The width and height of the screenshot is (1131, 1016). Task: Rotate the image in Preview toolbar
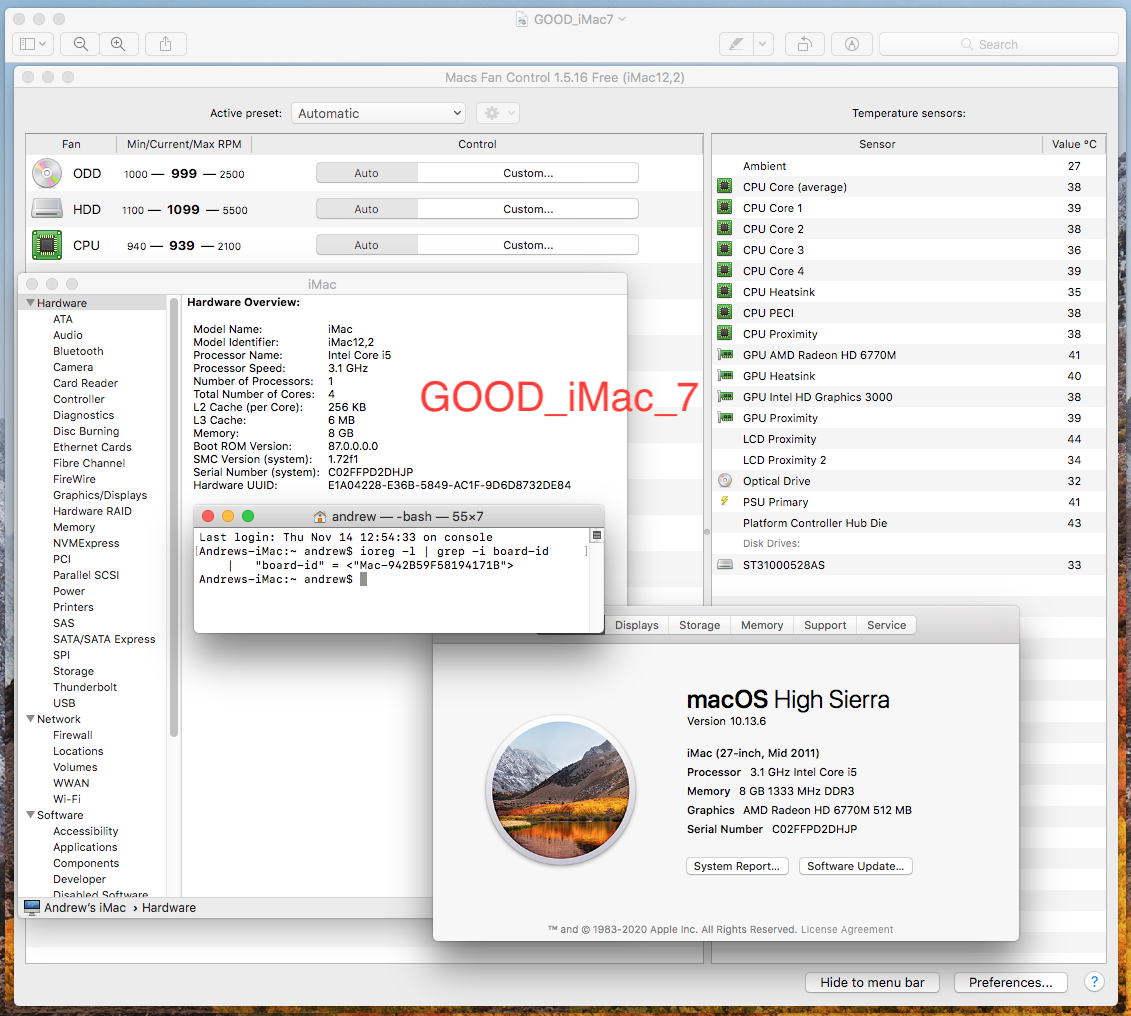click(804, 44)
